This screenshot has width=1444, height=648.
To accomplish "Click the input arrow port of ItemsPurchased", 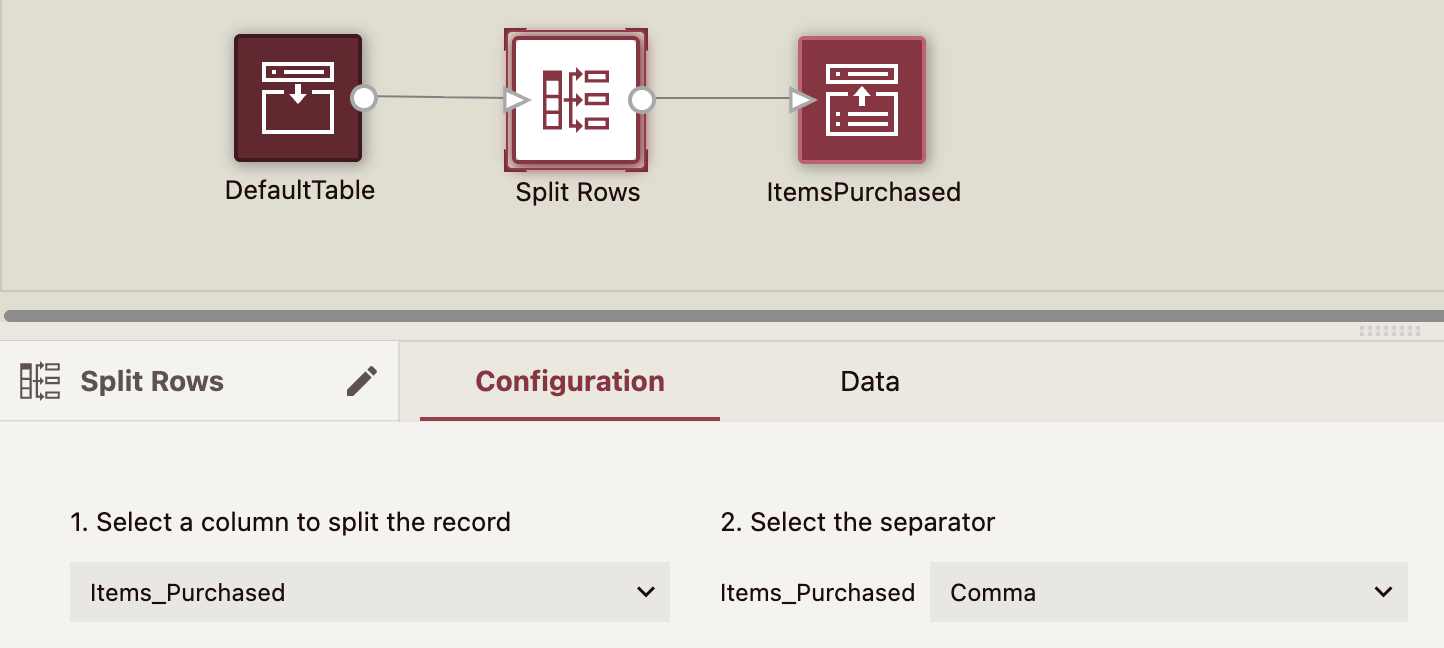I will [x=801, y=99].
